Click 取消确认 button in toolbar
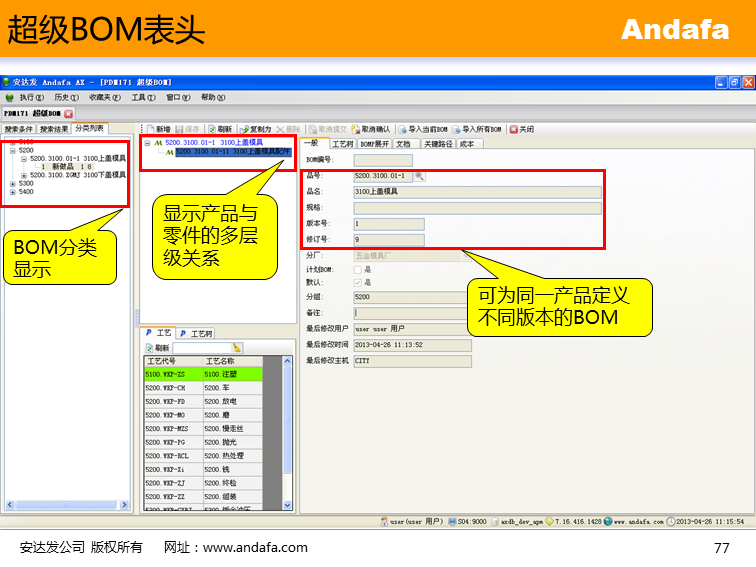 click(x=375, y=129)
